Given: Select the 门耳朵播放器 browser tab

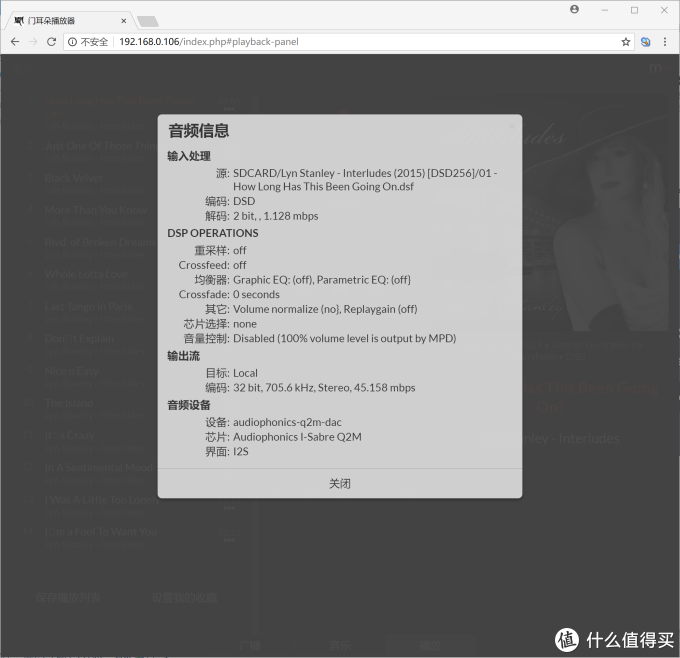Looking at the screenshot, I should click(x=69, y=21).
